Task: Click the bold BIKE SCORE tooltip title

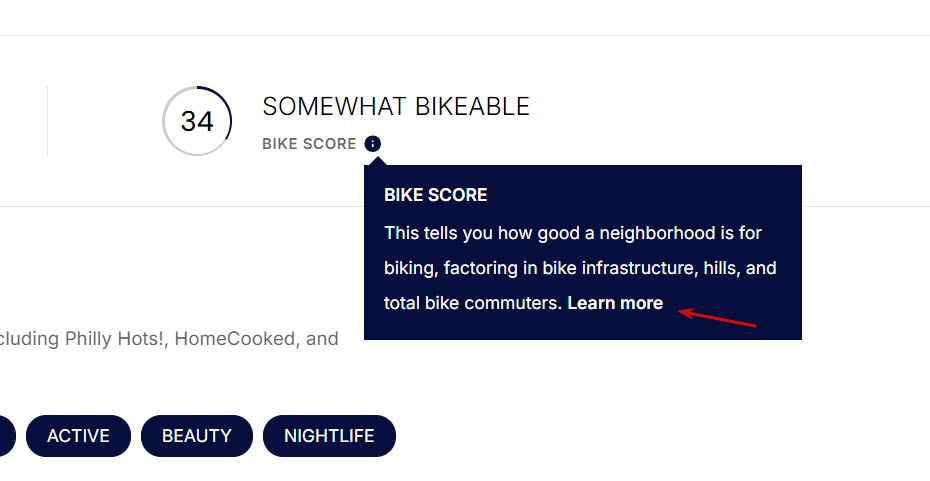Action: pos(436,195)
